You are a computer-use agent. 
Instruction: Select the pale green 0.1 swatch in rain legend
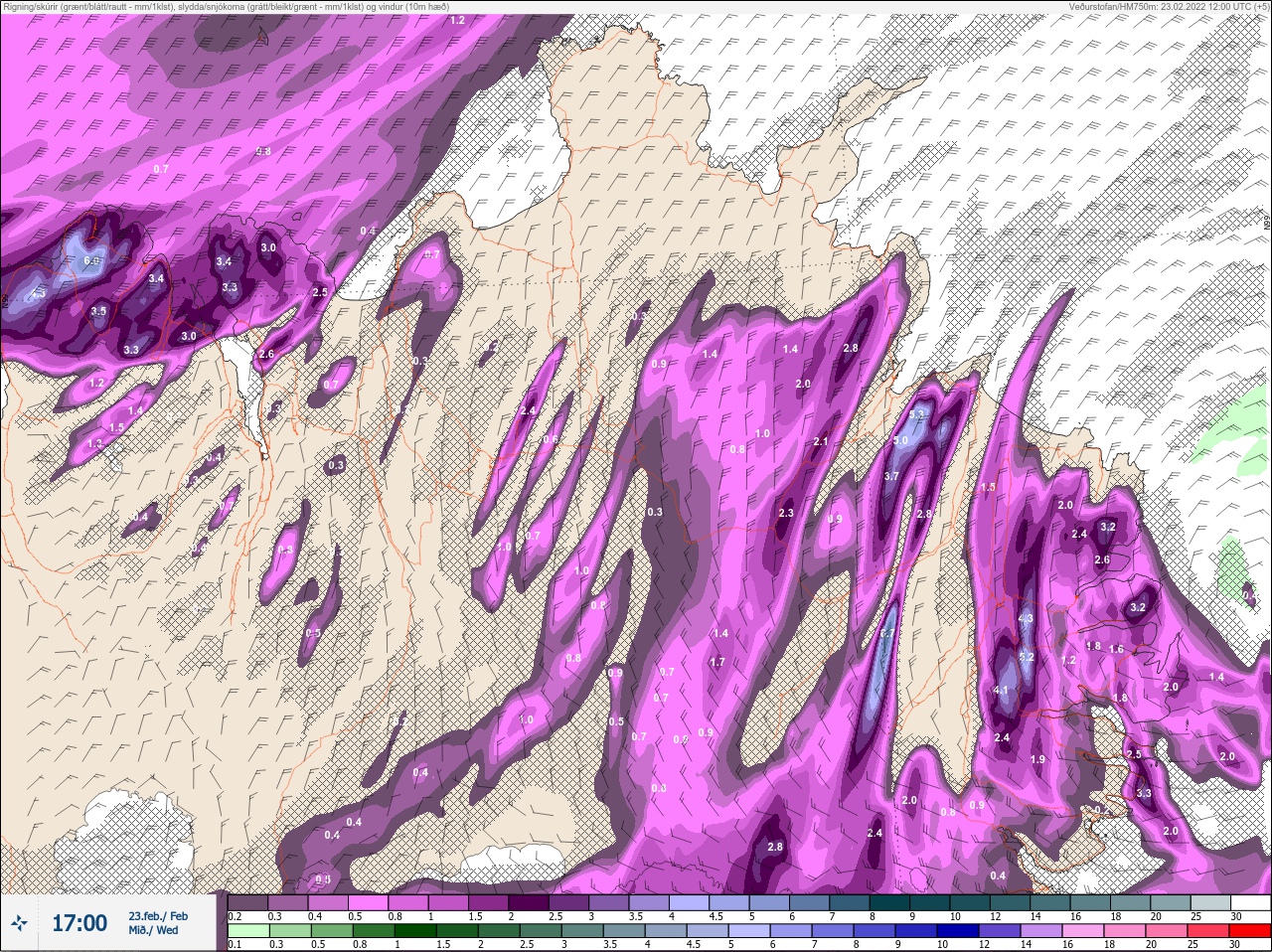click(x=247, y=931)
